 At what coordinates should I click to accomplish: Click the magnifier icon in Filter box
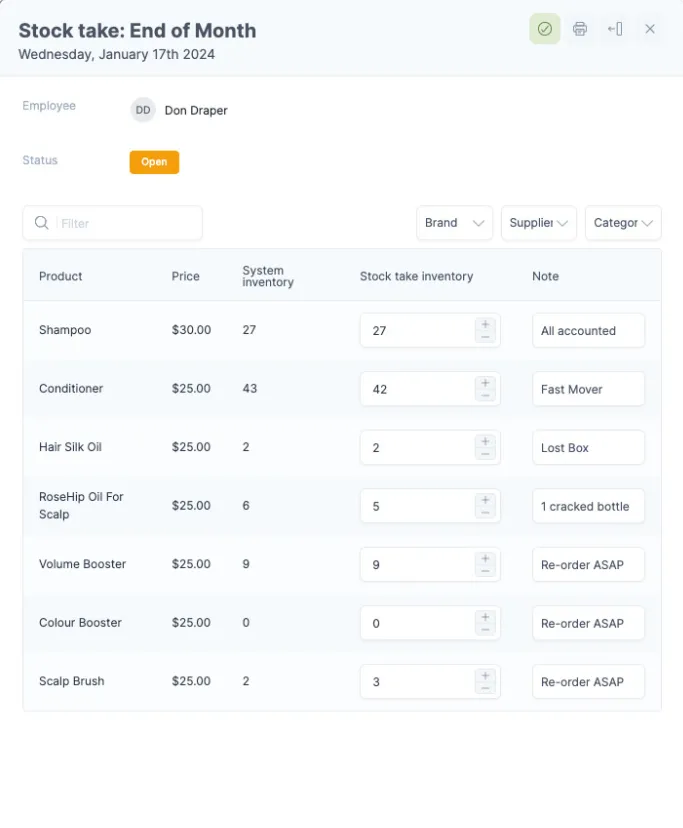pyautogui.click(x=42, y=223)
